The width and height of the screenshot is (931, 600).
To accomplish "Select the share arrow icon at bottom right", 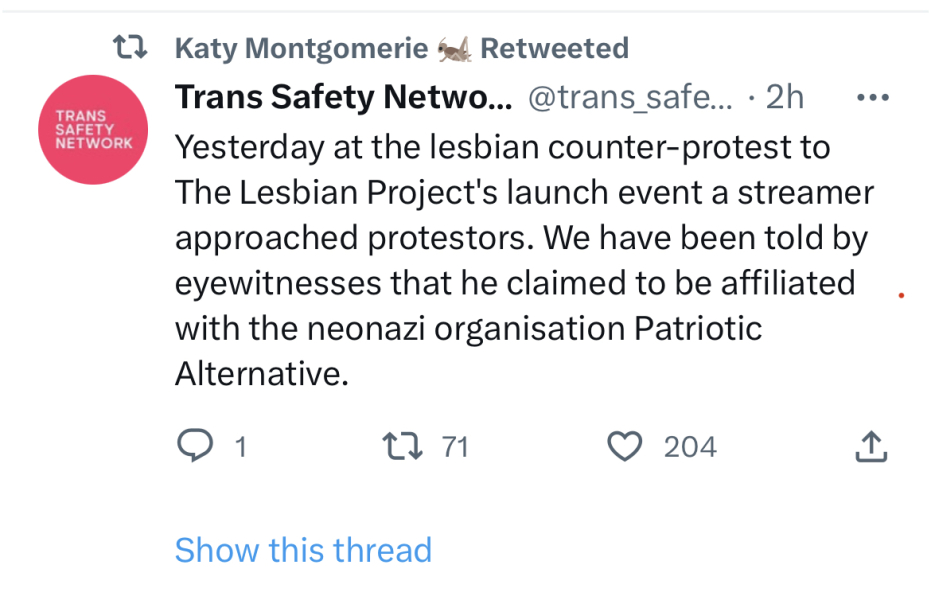I will [x=871, y=446].
